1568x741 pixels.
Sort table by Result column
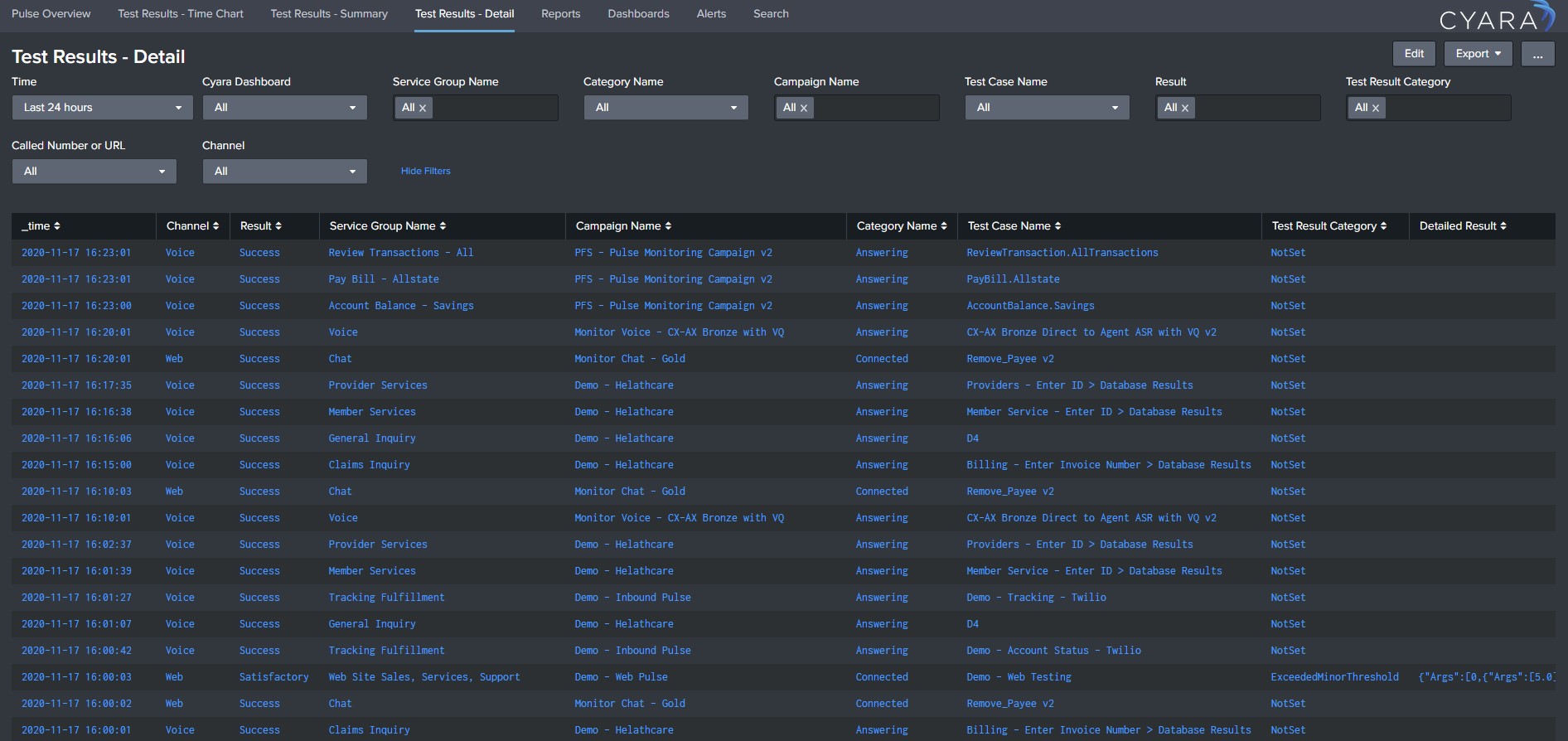[260, 226]
